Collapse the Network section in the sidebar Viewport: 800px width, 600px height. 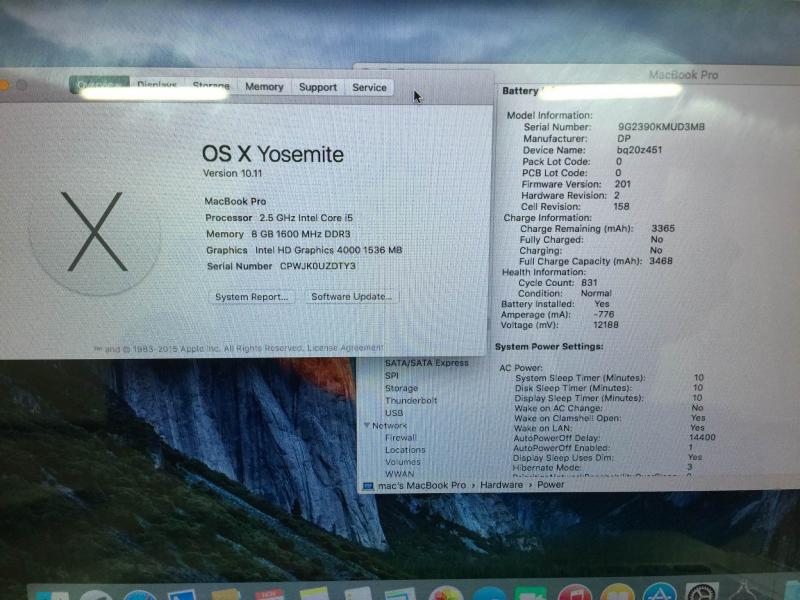pyautogui.click(x=367, y=425)
